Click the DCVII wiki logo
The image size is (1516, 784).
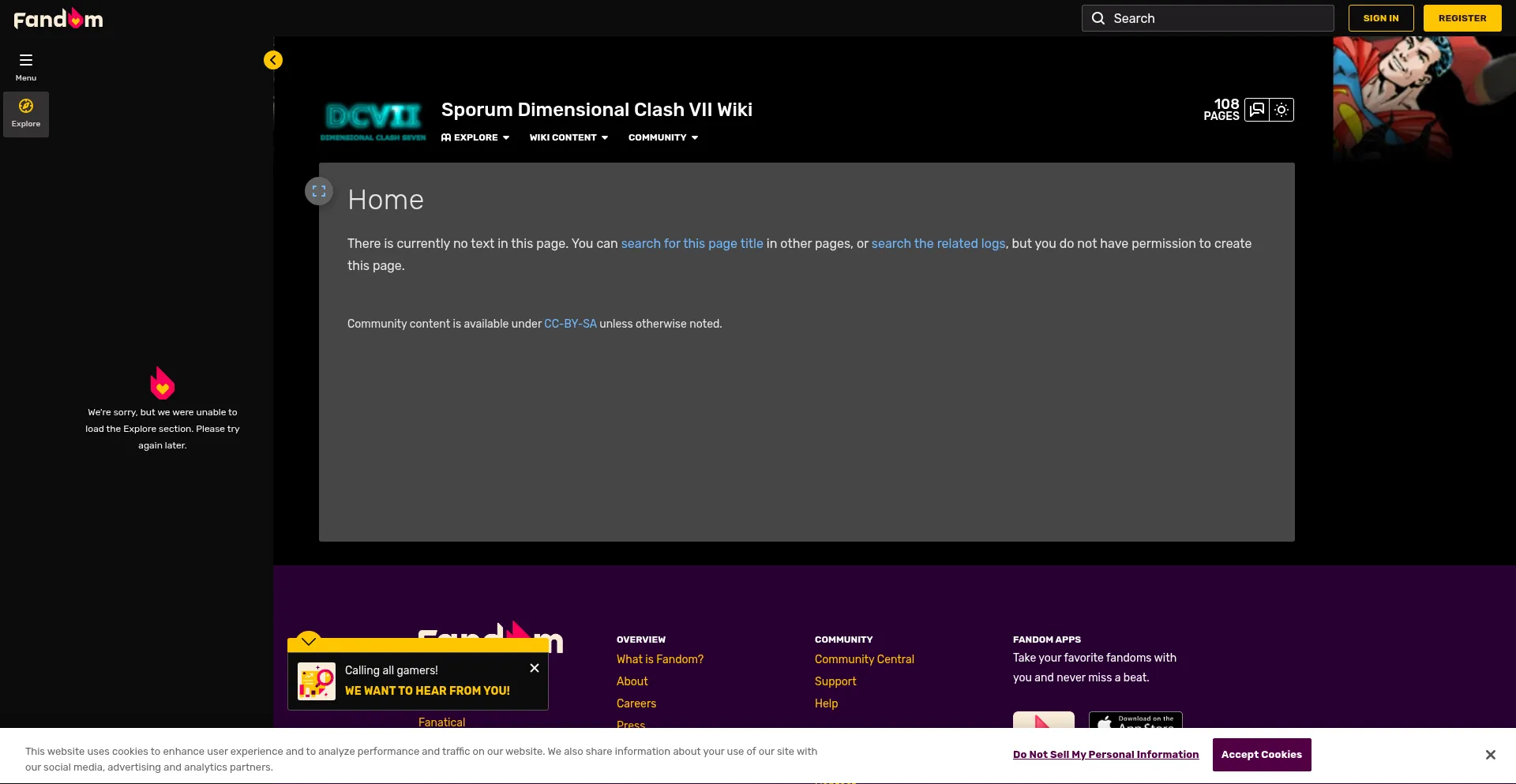(373, 122)
